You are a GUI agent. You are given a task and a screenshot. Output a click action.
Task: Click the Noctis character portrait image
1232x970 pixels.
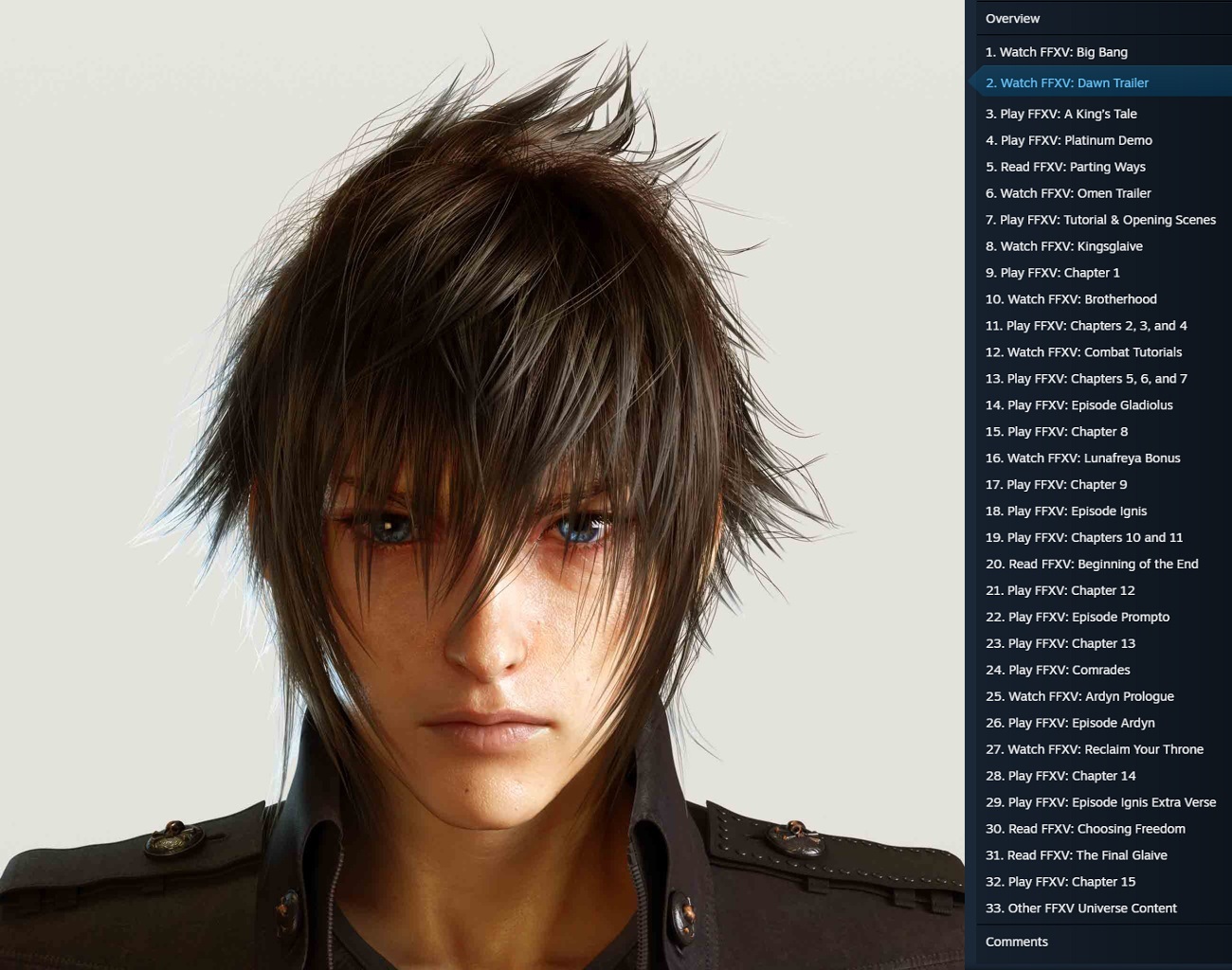tap(482, 485)
